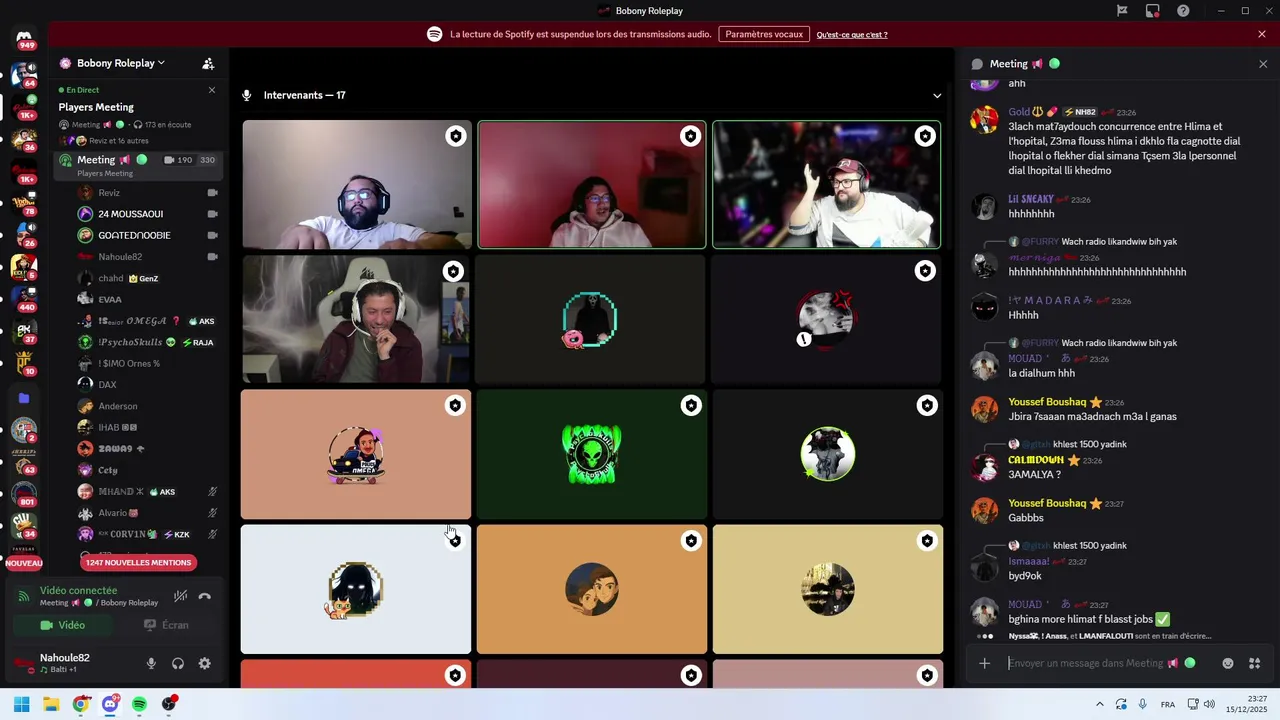Click in the Envoyer un message dans Meeting field
Viewport: 1280px width, 720px height.
(1108, 663)
